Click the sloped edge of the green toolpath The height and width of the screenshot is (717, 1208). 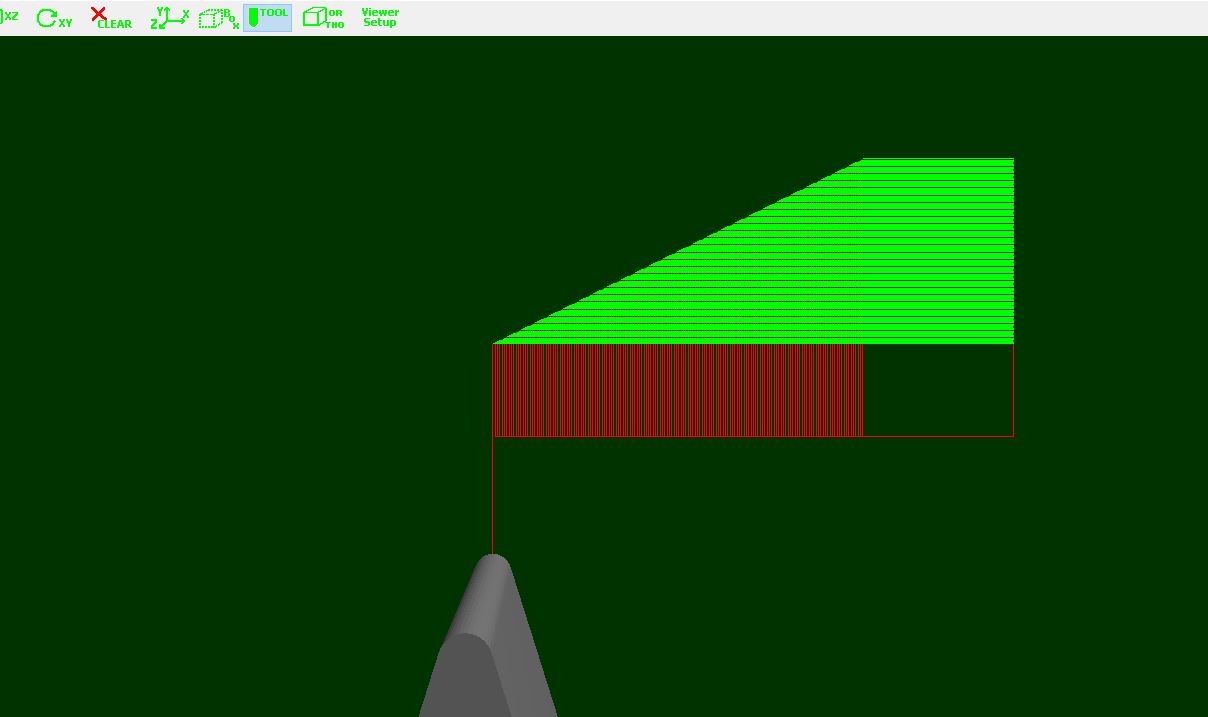point(680,250)
